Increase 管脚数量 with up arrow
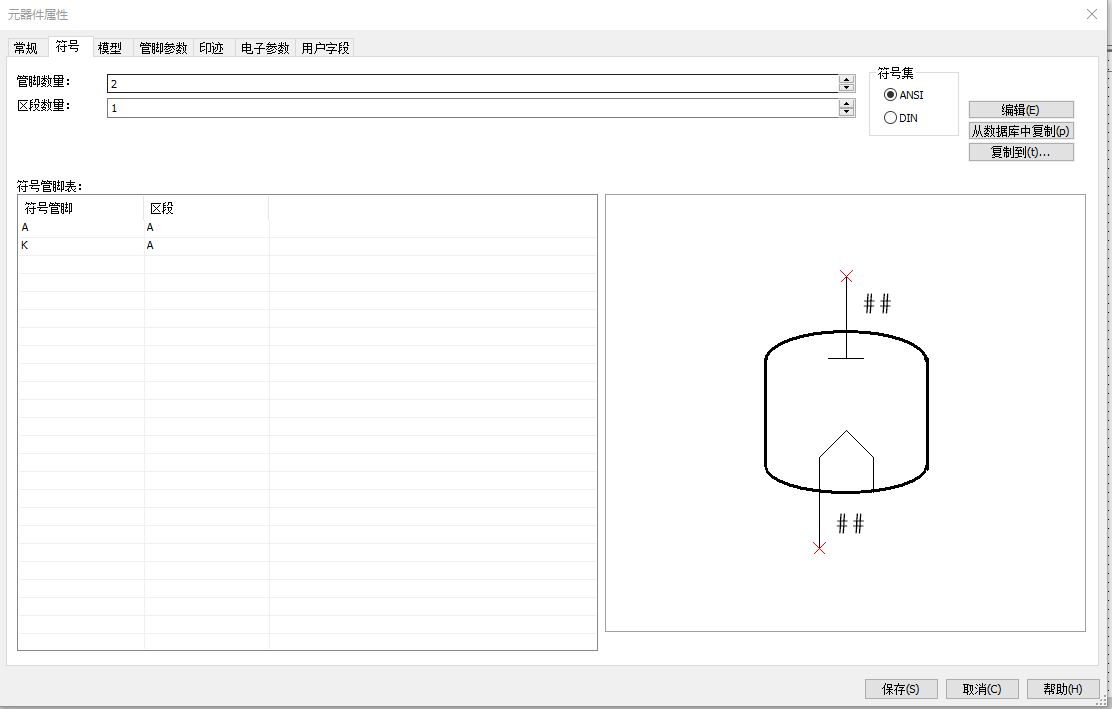Viewport: 1112px width, 709px height. coord(846,79)
